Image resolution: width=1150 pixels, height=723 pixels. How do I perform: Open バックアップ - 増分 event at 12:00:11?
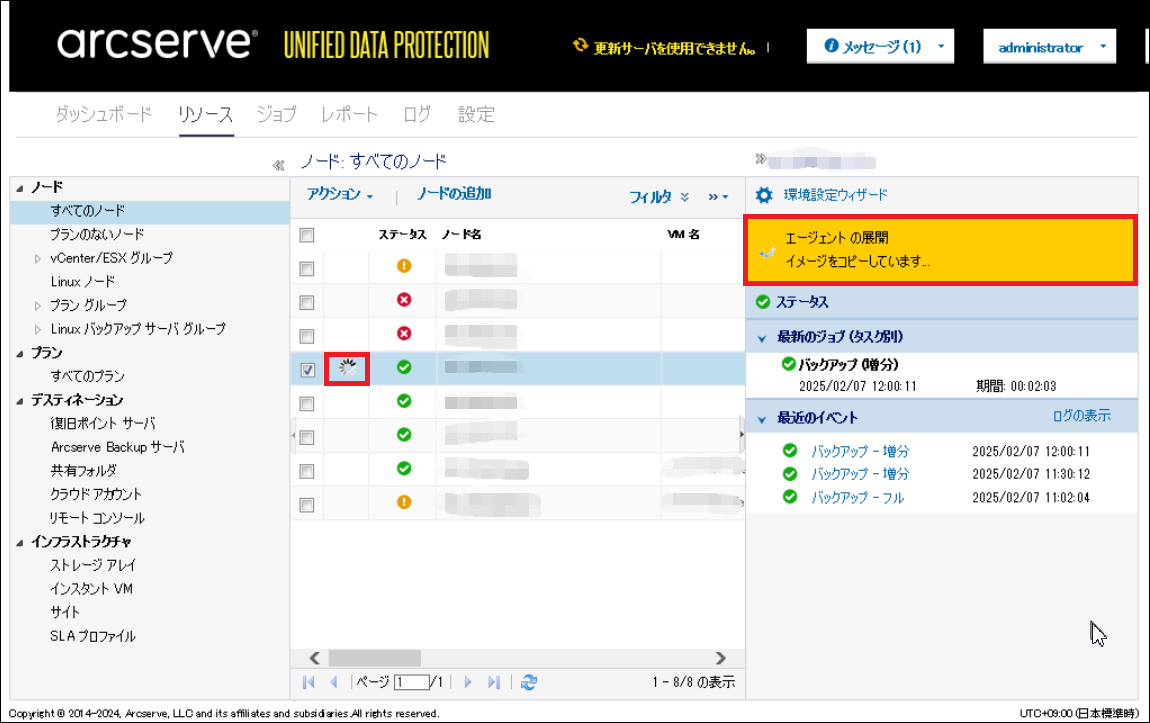click(x=860, y=451)
